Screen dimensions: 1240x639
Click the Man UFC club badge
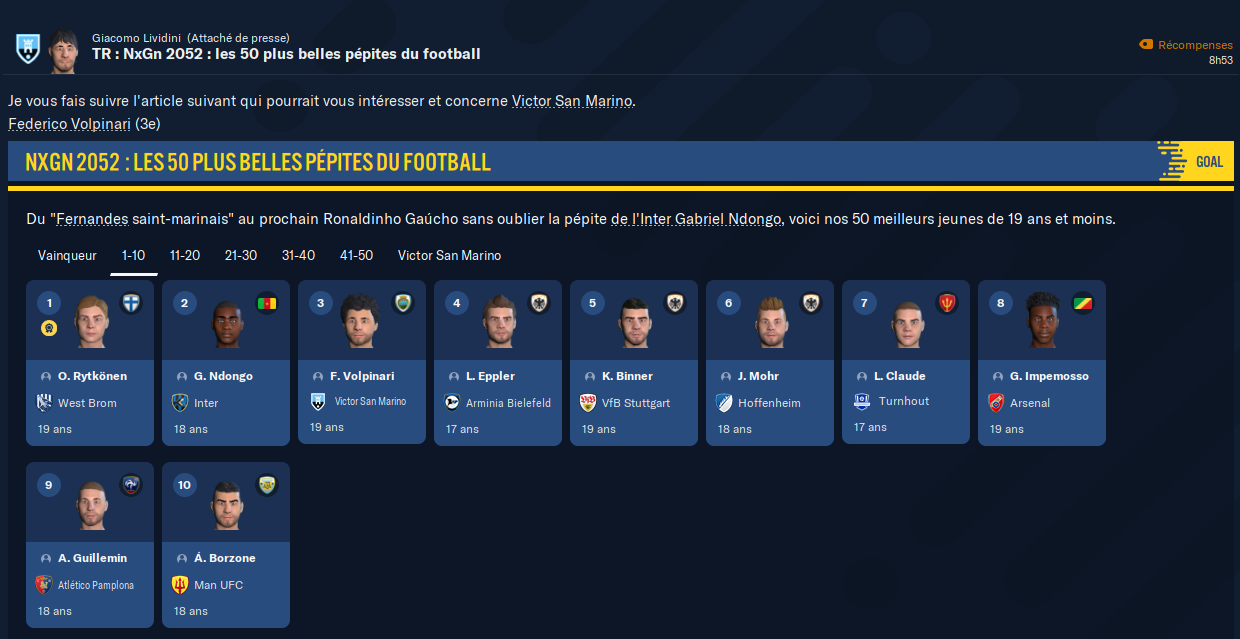click(180, 585)
